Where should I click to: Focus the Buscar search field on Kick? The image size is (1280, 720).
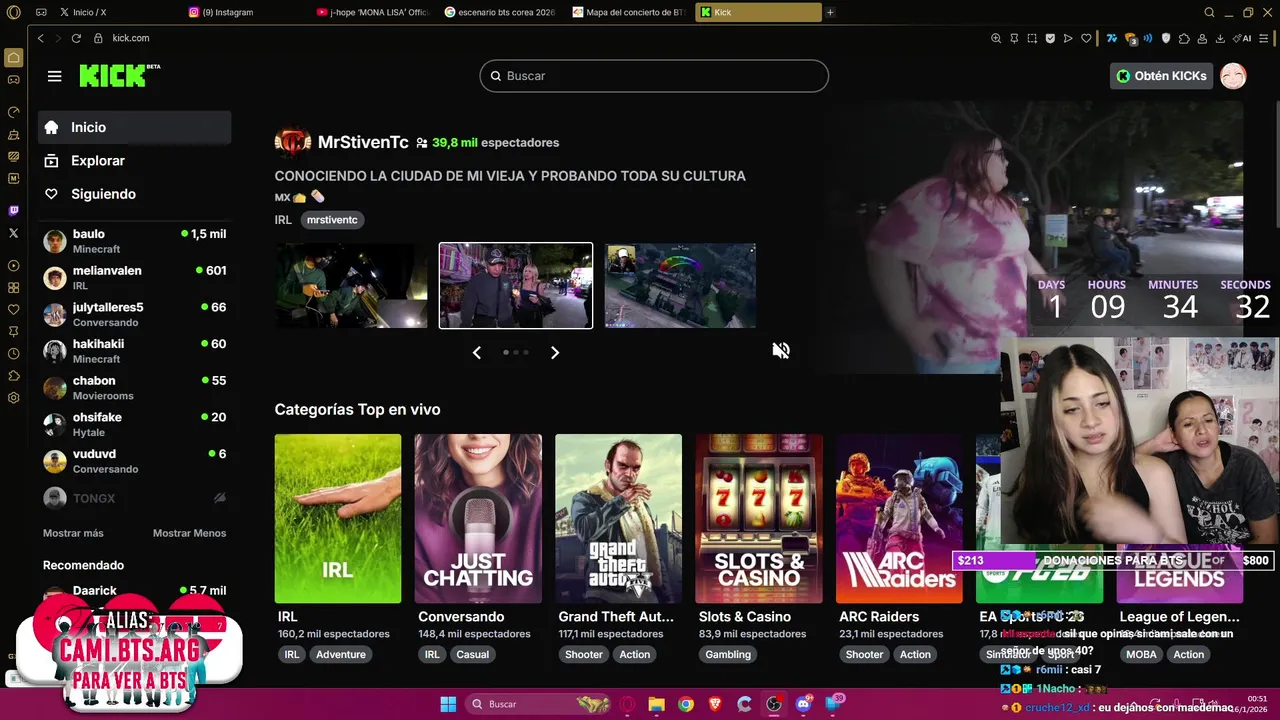coord(654,76)
